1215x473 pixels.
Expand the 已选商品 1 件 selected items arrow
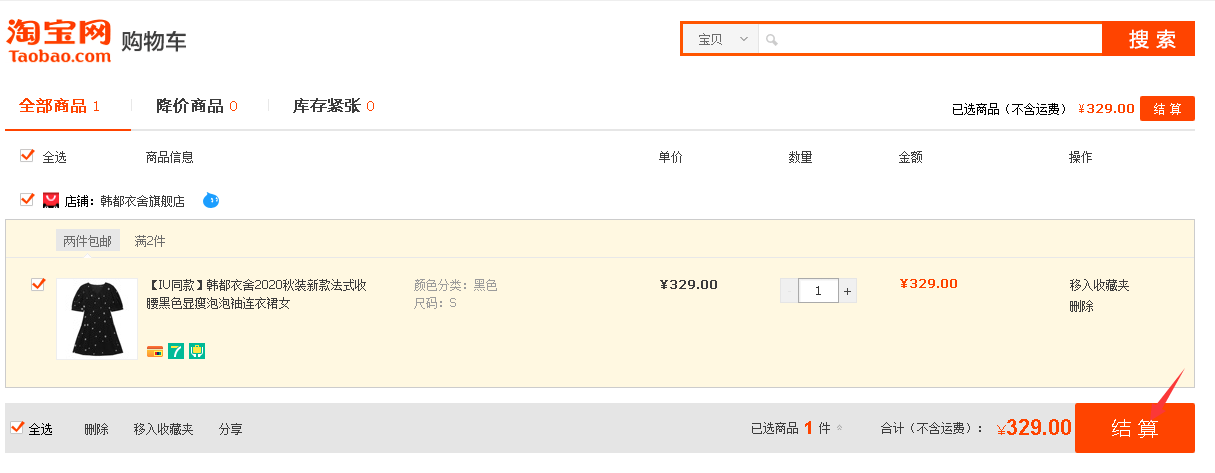[x=839, y=429]
